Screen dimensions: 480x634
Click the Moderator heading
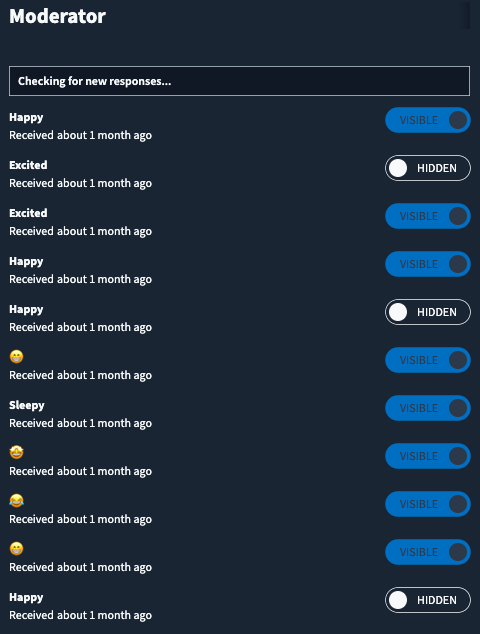click(57, 16)
